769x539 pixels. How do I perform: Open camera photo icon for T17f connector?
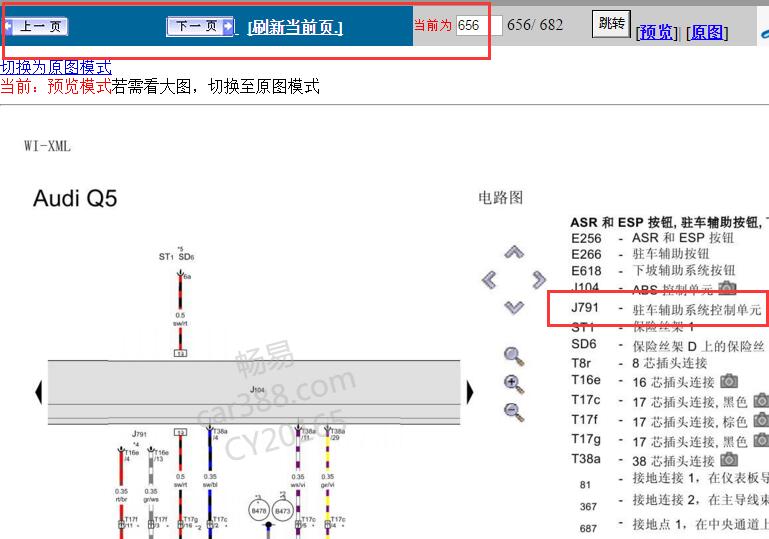(761, 420)
